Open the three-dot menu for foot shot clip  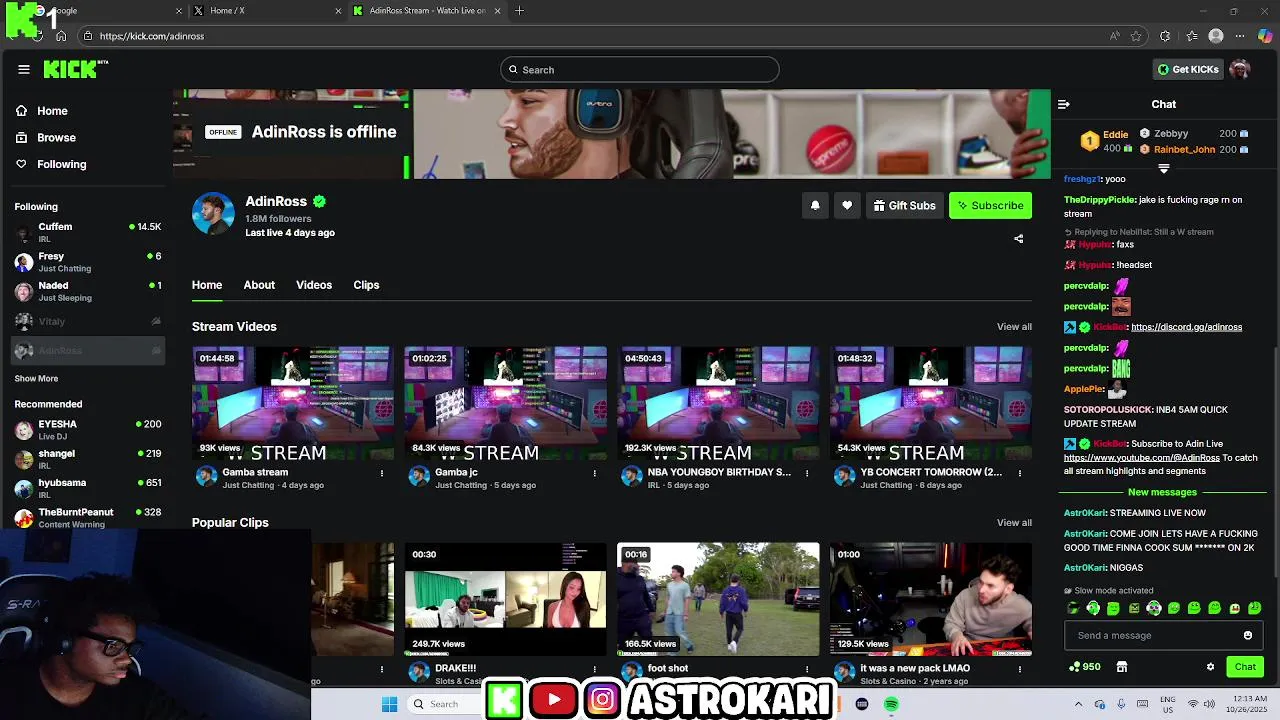click(807, 669)
